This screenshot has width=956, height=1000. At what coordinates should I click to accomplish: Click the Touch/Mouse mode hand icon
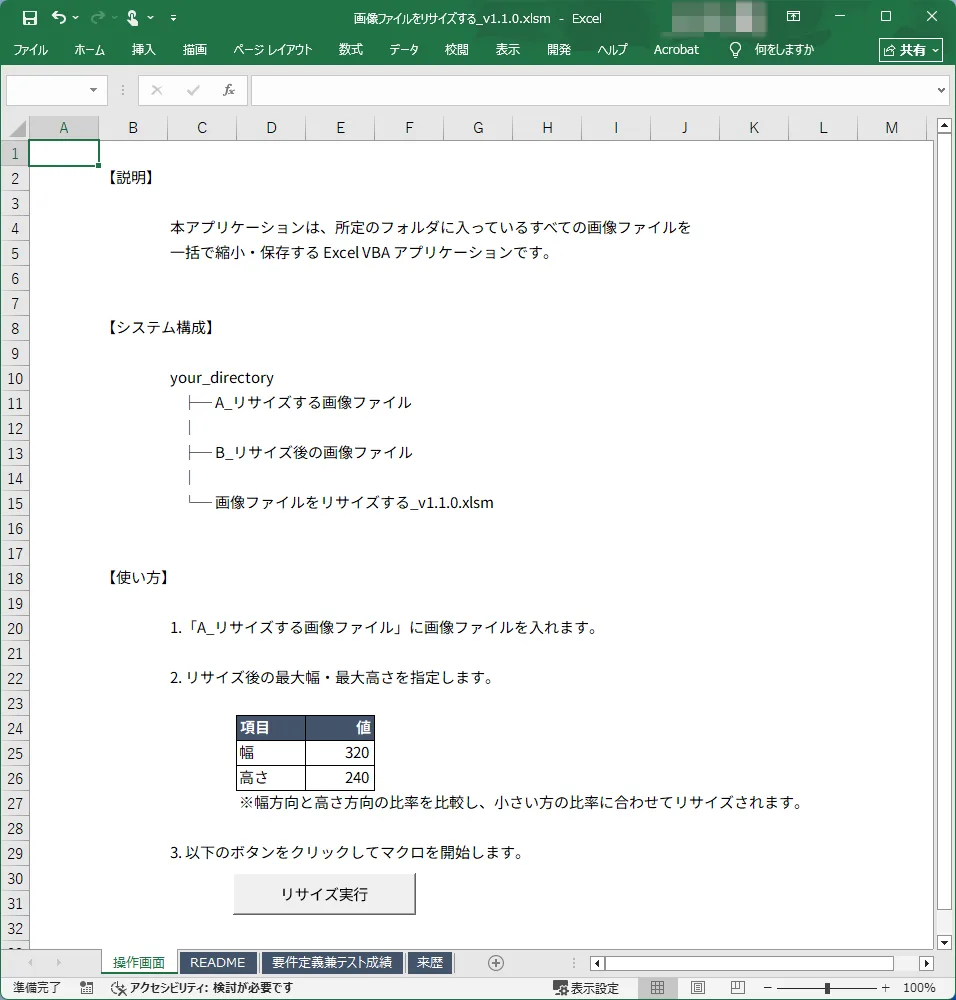(x=132, y=17)
